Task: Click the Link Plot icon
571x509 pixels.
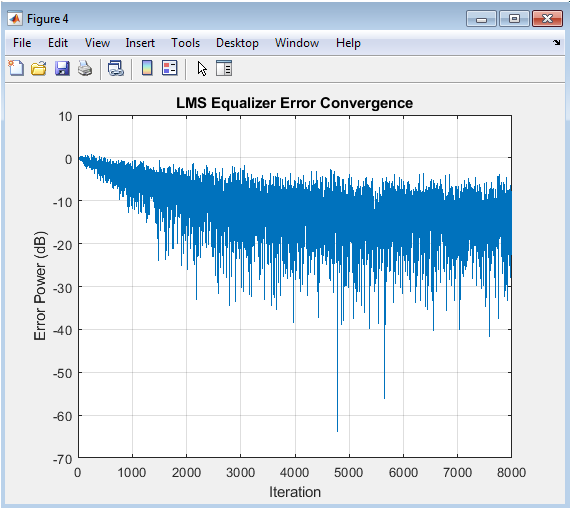Action: click(x=116, y=68)
